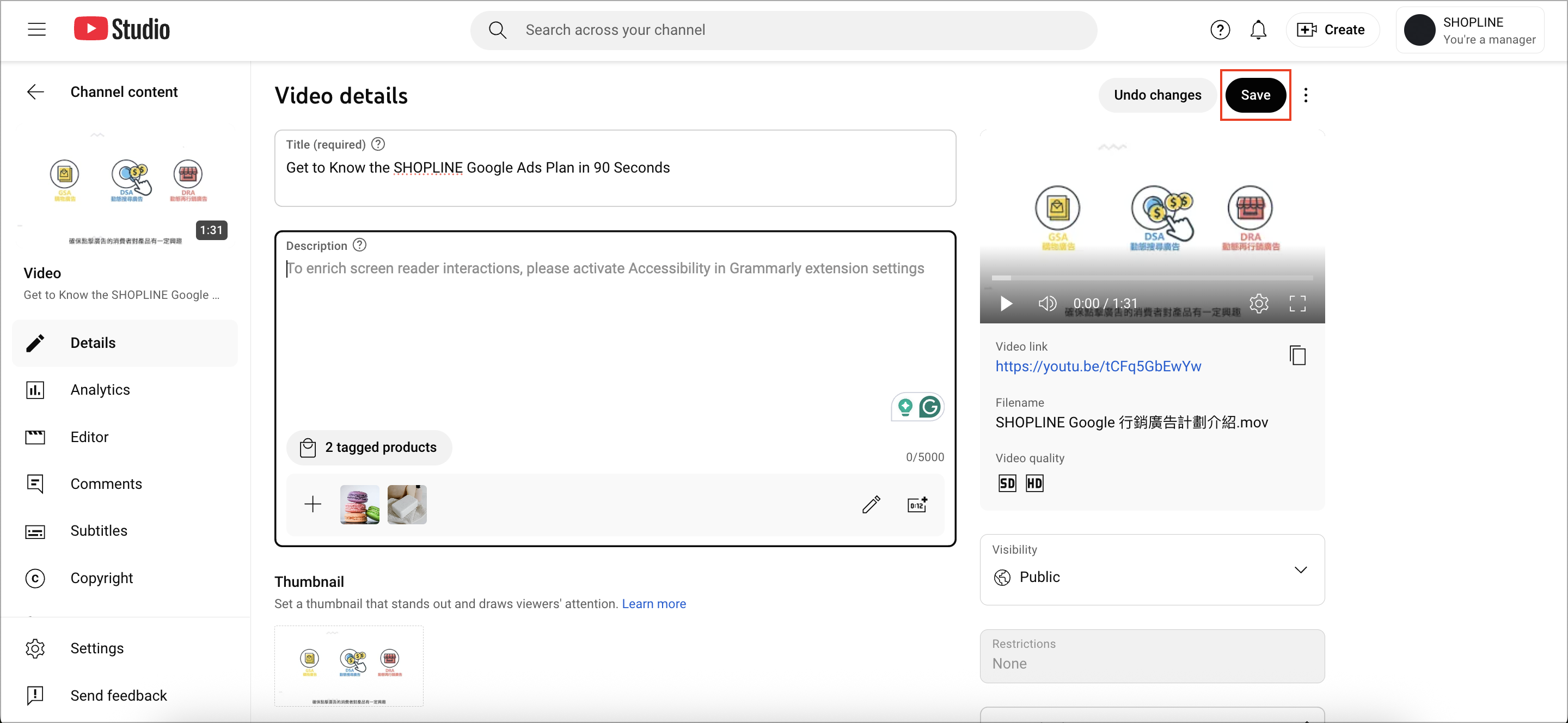Image resolution: width=1568 pixels, height=723 pixels.
Task: Open the SHOPLINE account avatar
Action: [1419, 30]
